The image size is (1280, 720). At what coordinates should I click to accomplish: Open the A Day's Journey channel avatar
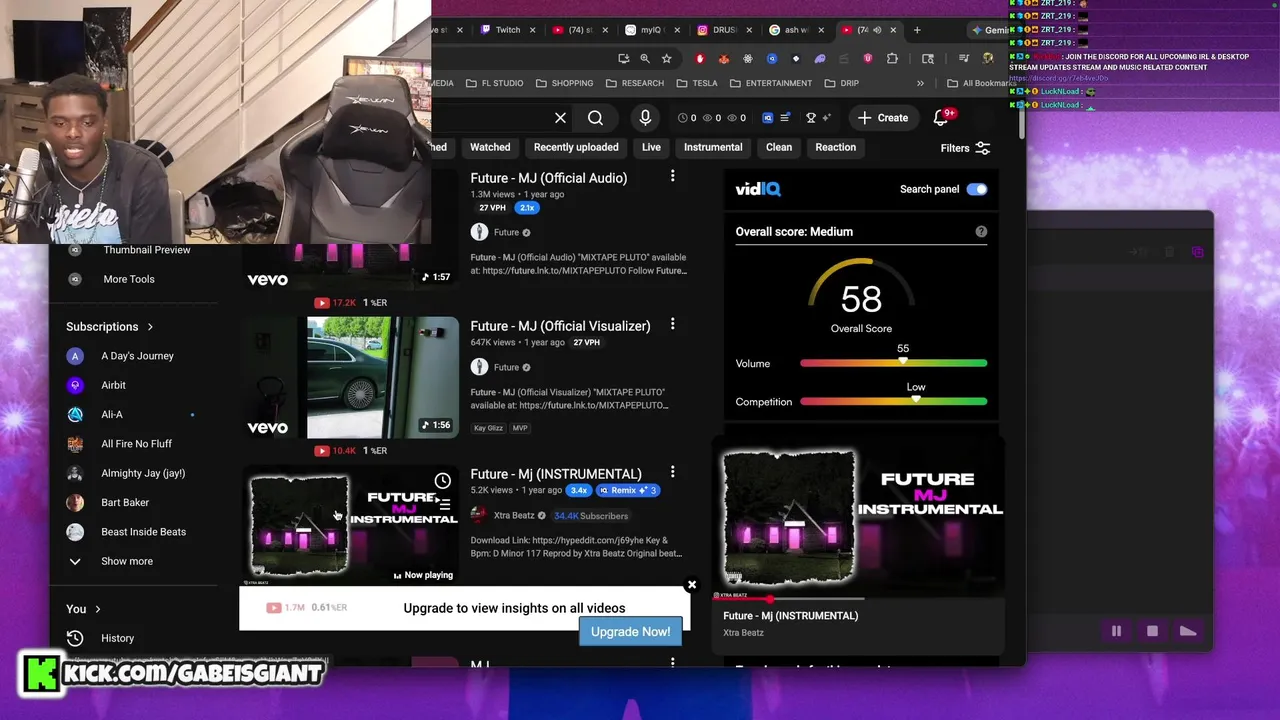75,356
